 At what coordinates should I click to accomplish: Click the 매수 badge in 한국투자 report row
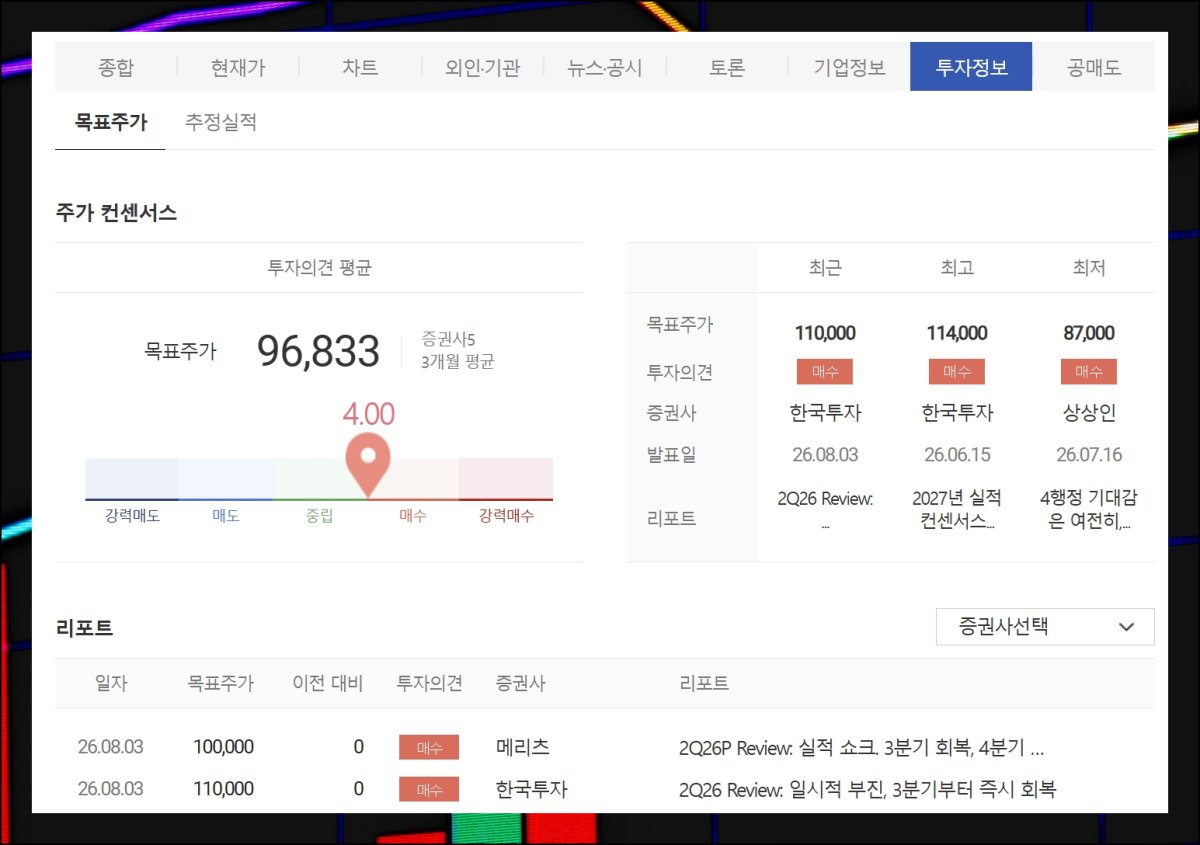pyautogui.click(x=429, y=789)
